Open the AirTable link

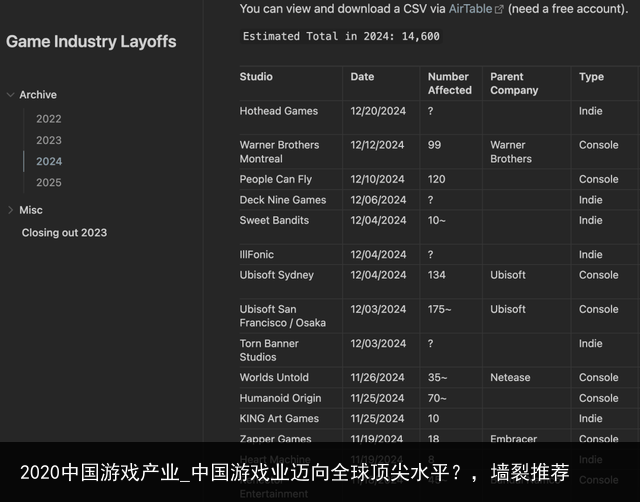click(x=470, y=9)
